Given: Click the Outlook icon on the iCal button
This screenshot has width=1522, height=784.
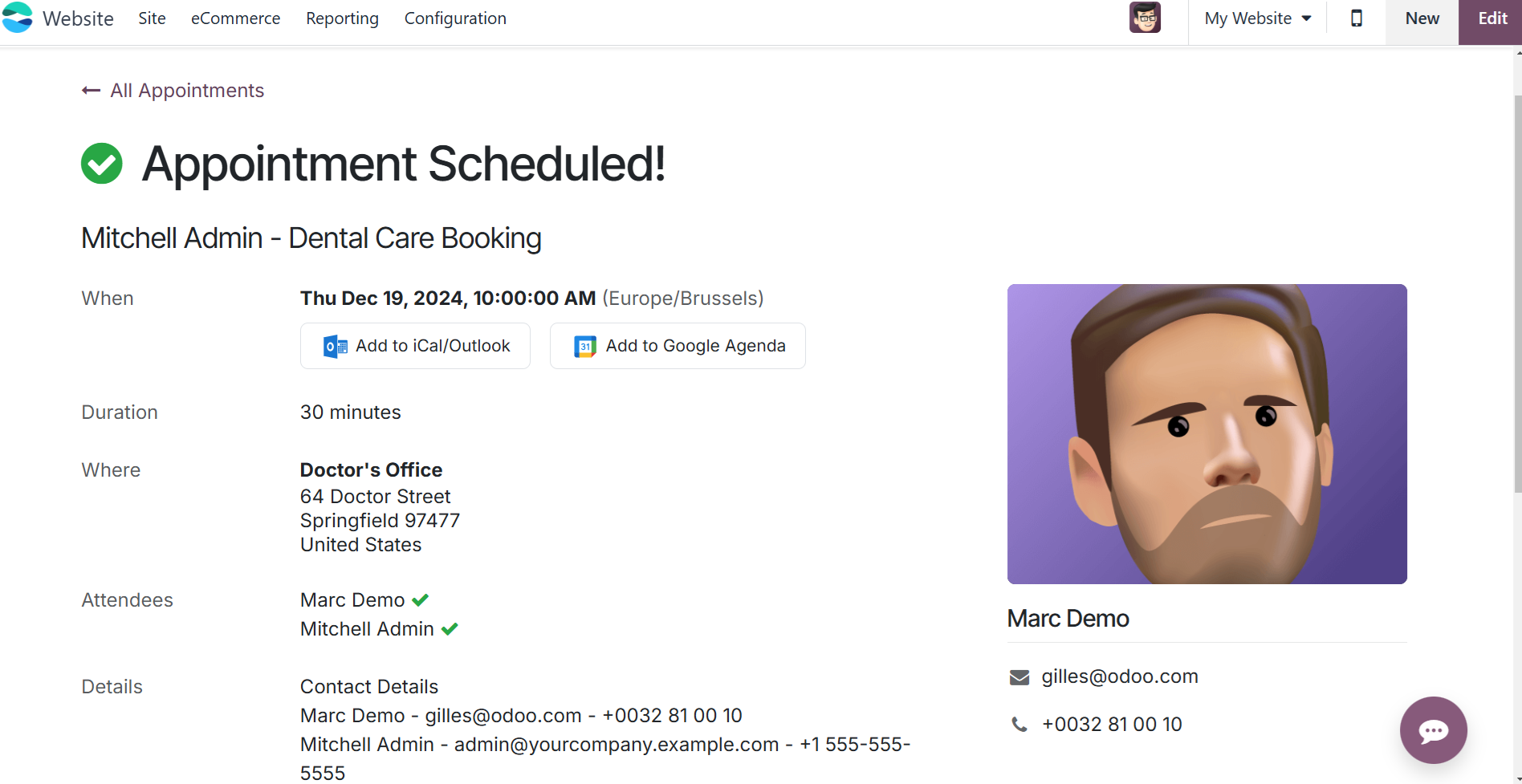Looking at the screenshot, I should pyautogui.click(x=335, y=347).
